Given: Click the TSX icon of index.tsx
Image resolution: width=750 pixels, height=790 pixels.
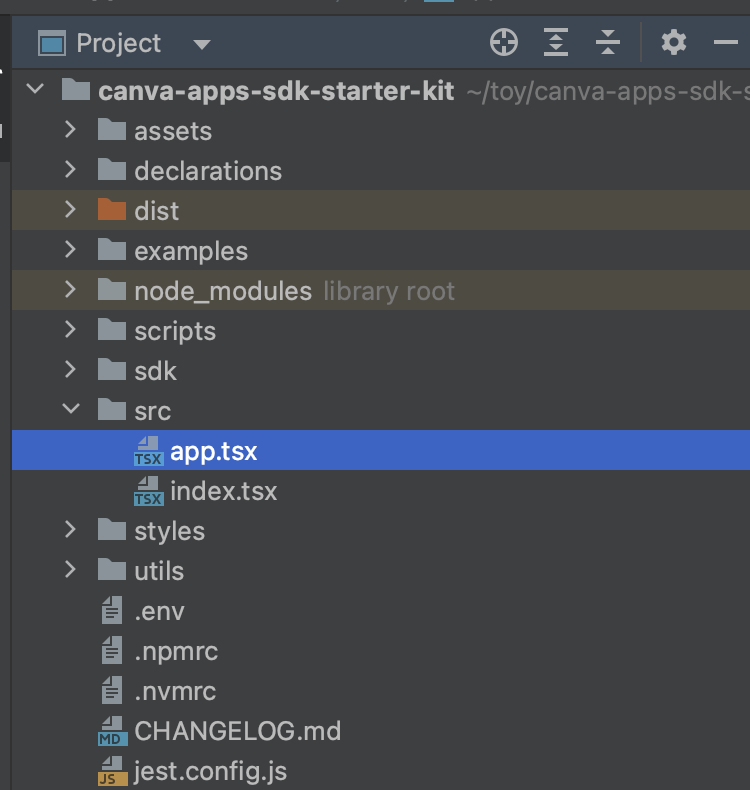Looking at the screenshot, I should click(x=149, y=491).
